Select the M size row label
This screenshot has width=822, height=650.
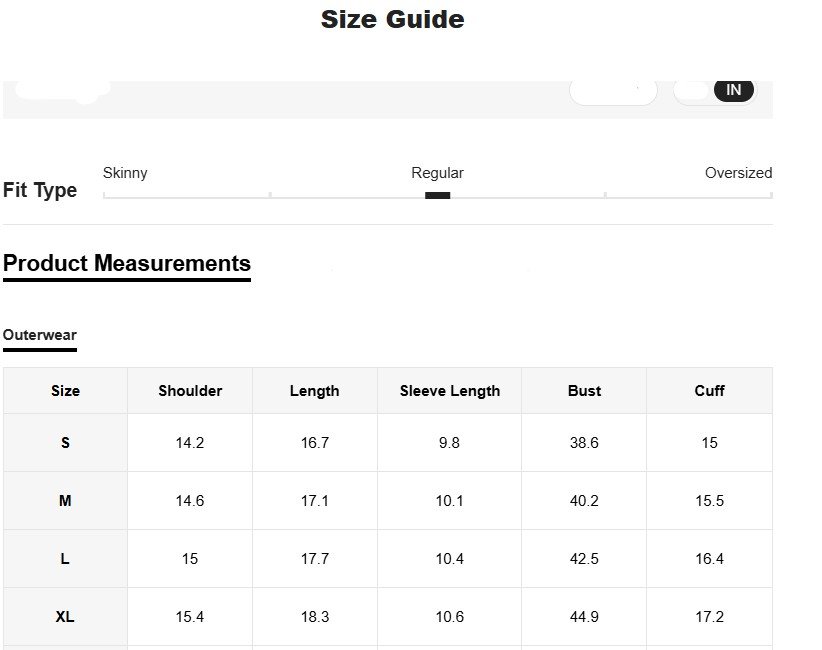tap(65, 501)
